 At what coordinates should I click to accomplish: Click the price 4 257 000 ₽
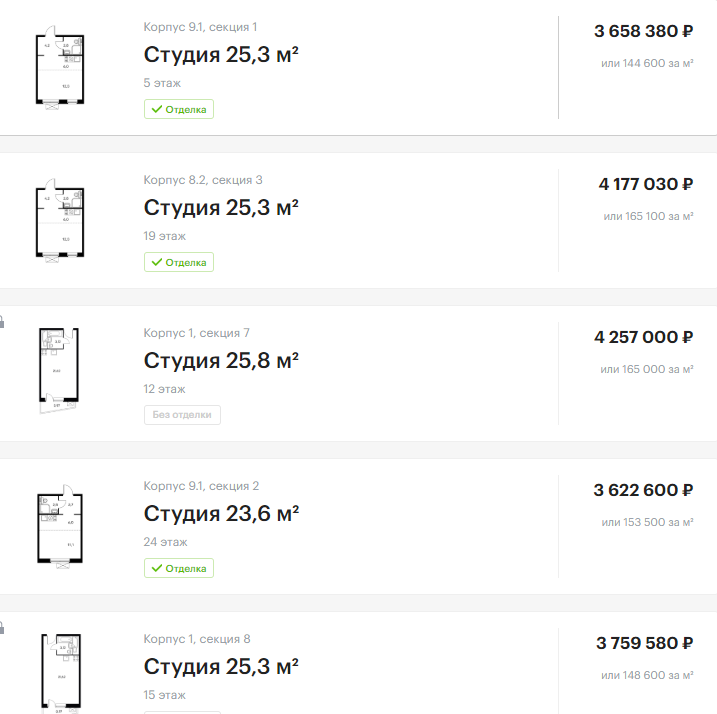pyautogui.click(x=643, y=337)
